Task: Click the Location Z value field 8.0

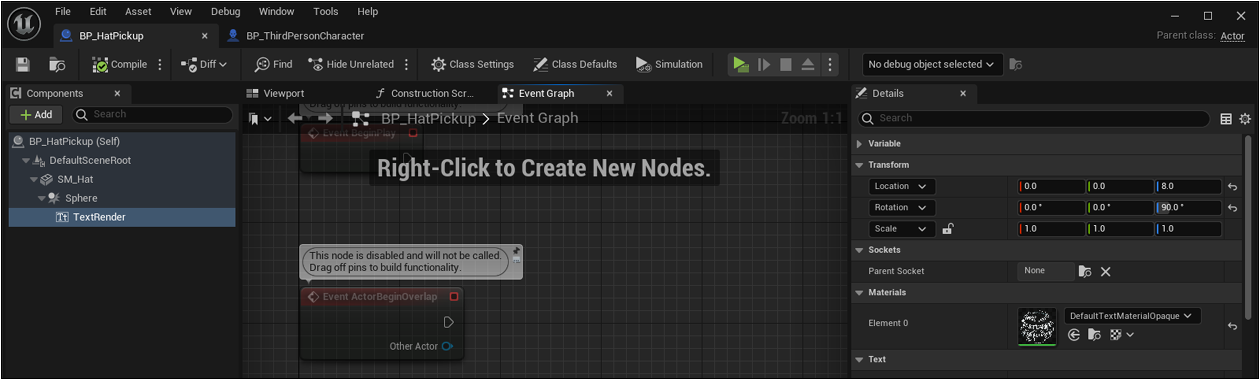Action: coord(1188,186)
